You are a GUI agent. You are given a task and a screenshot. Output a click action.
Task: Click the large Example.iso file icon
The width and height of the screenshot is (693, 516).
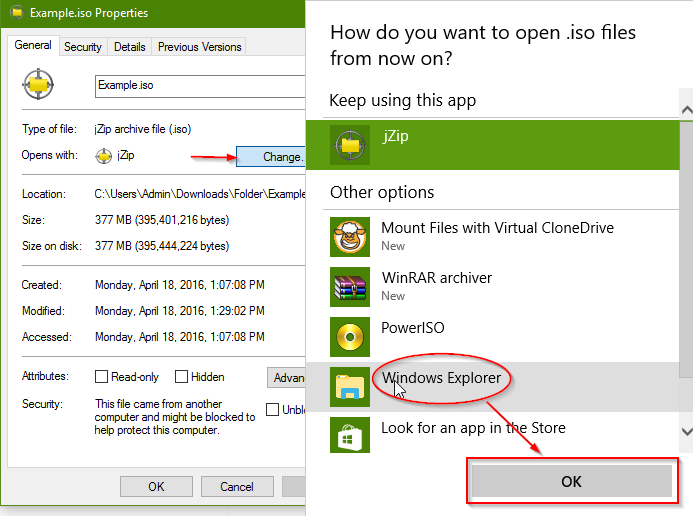pos(39,86)
